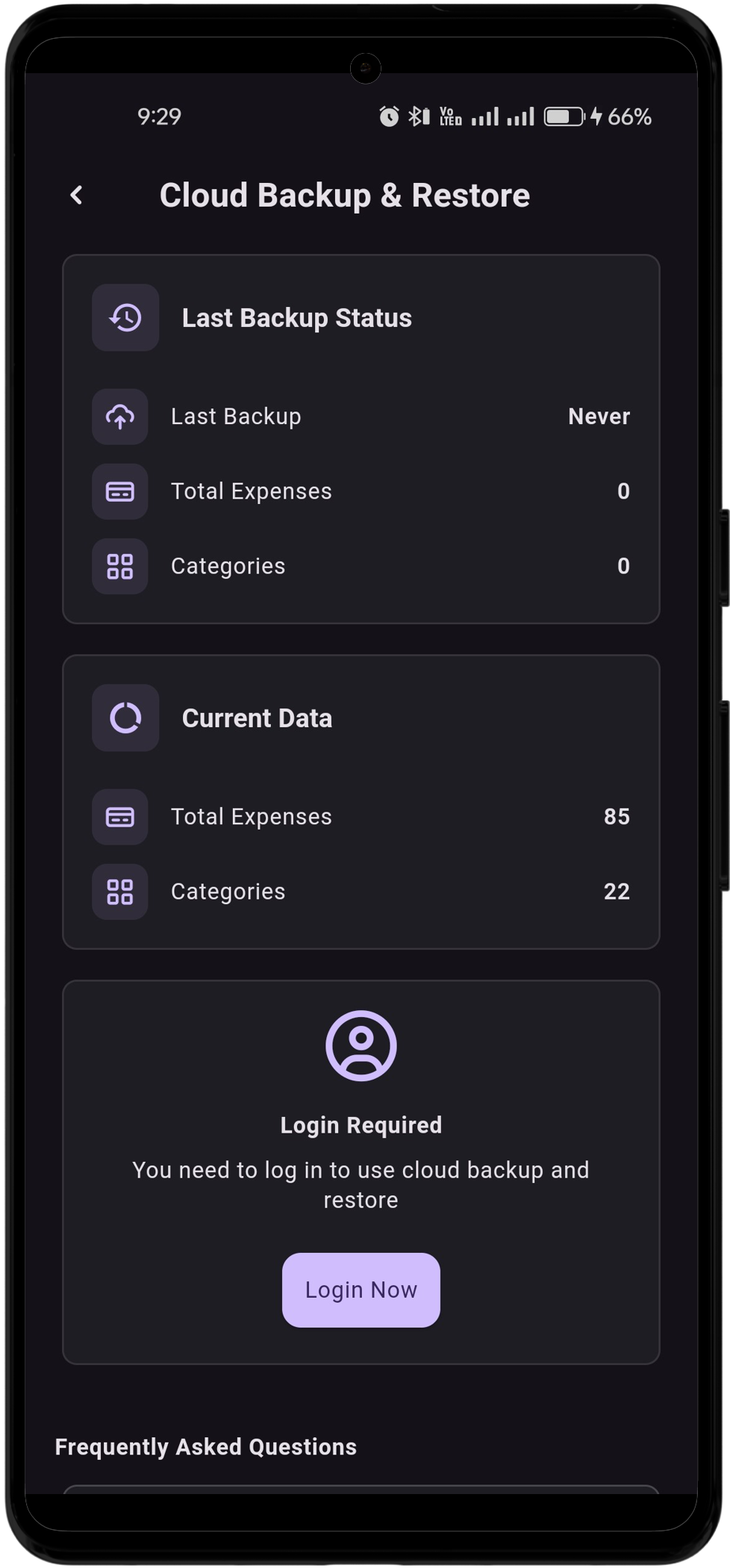Tap the Current Data Categories count 22
Viewport: 730px width, 1568px height.
(617, 891)
